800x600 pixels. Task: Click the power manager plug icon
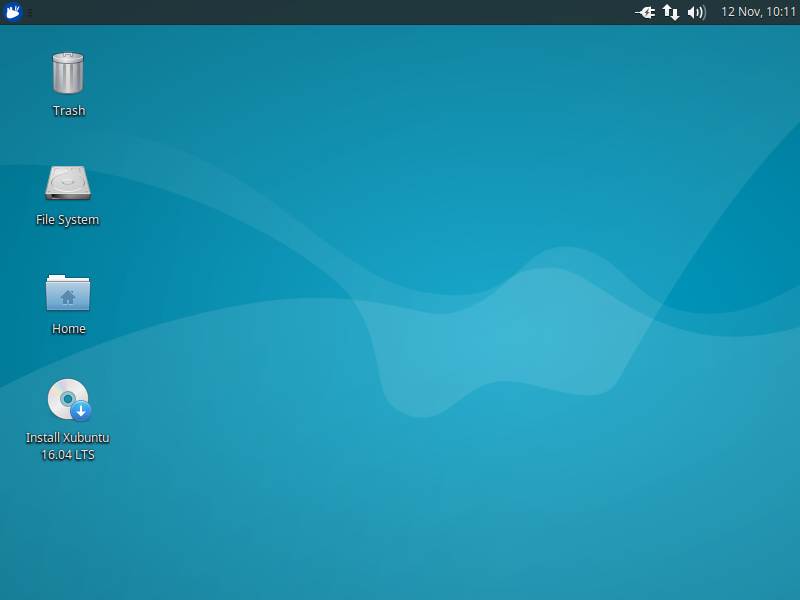click(645, 12)
